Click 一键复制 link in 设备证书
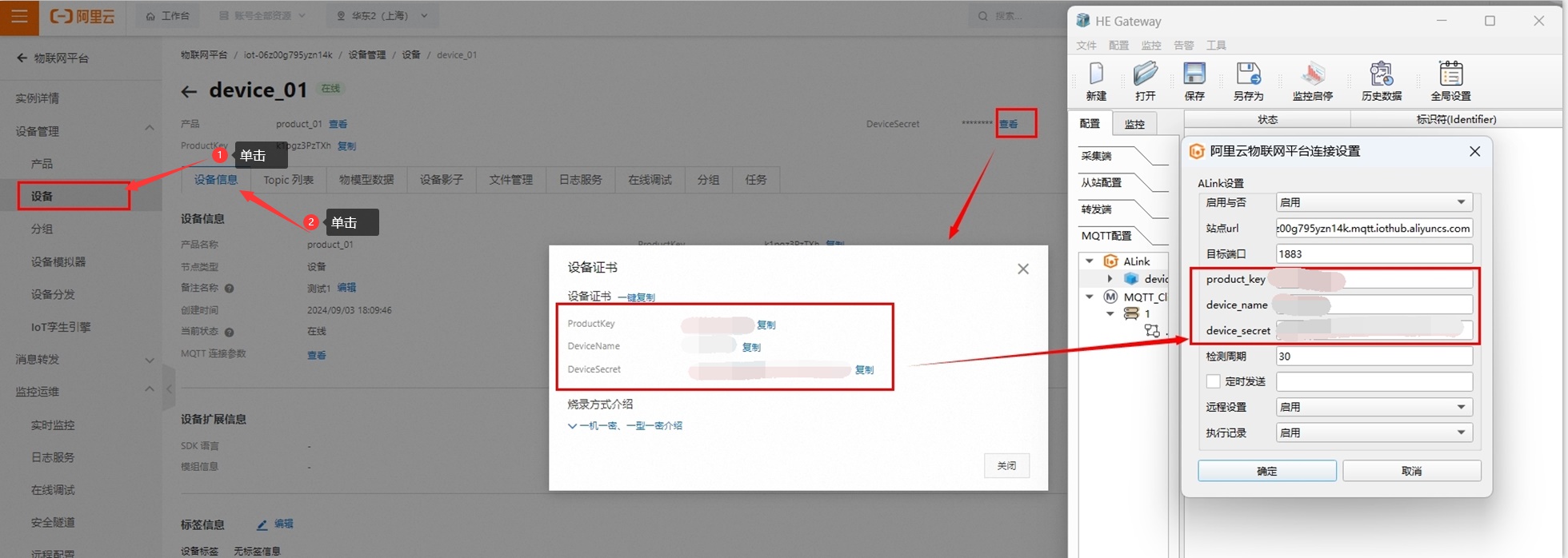 [x=636, y=297]
